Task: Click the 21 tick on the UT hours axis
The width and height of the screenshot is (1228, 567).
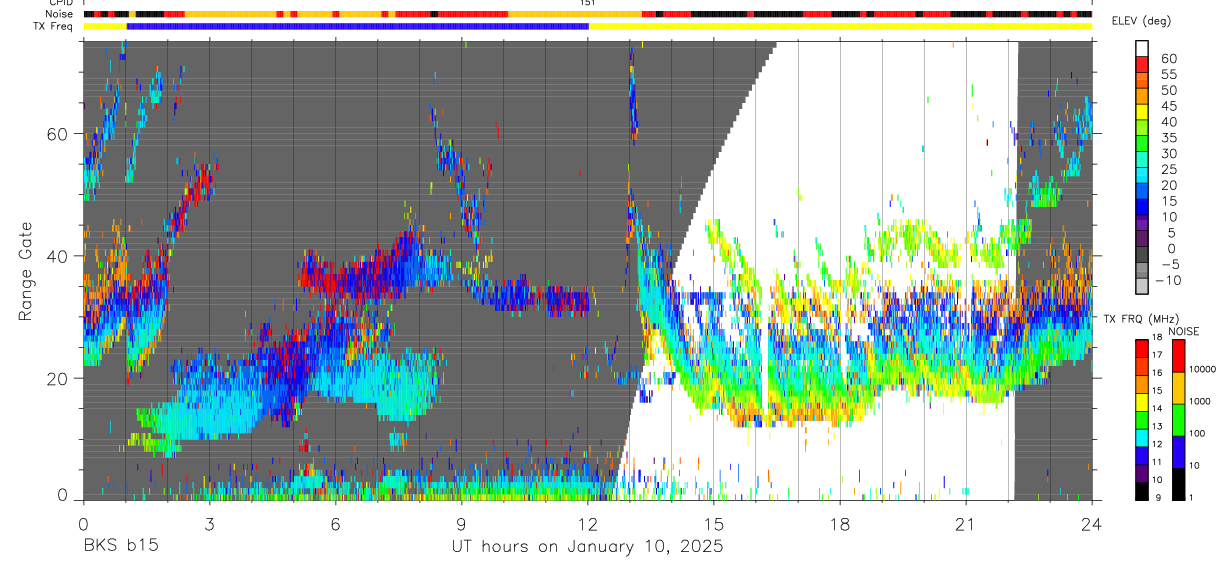Action: [966, 523]
